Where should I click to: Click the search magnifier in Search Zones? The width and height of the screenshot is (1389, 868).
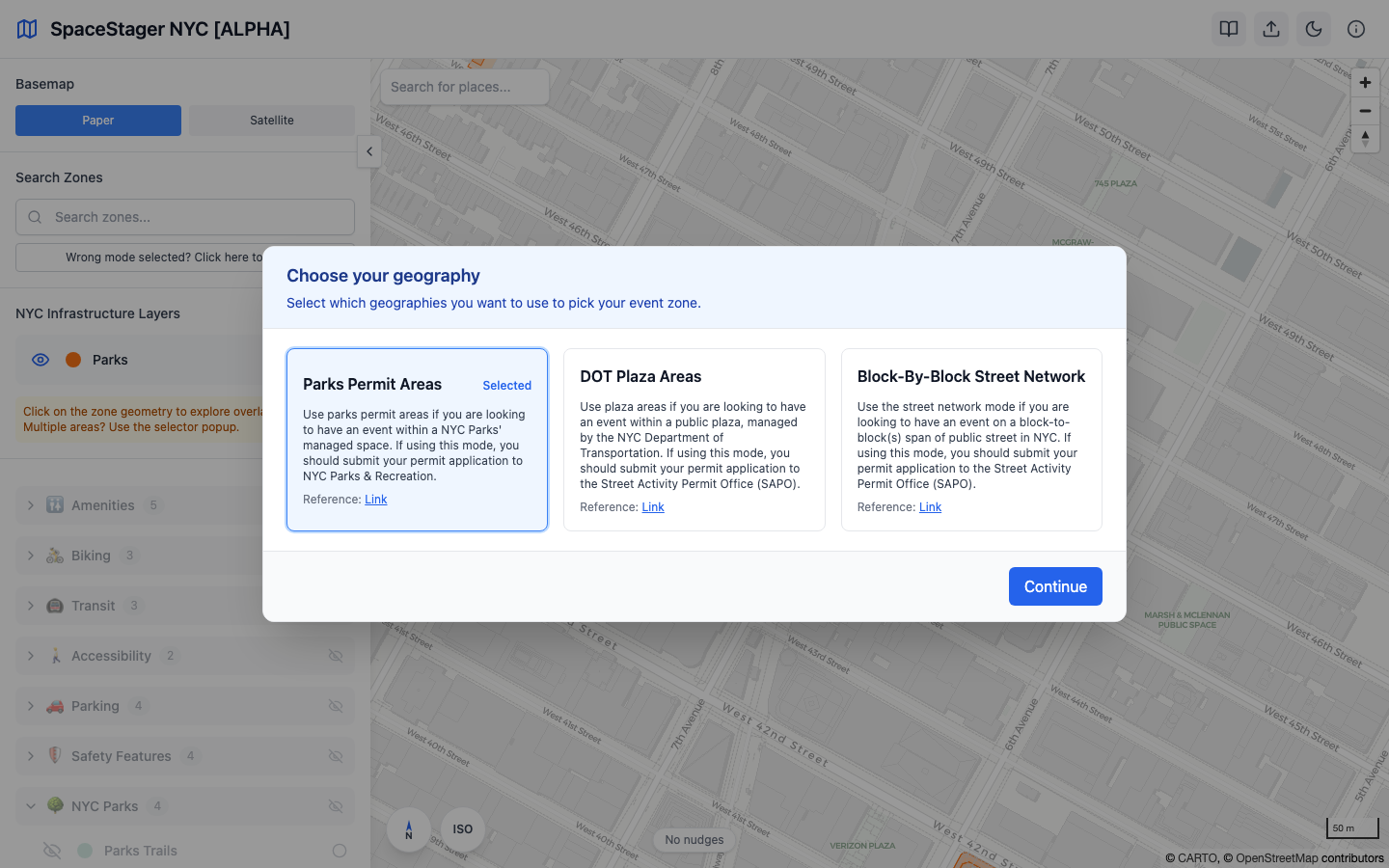pos(35,217)
